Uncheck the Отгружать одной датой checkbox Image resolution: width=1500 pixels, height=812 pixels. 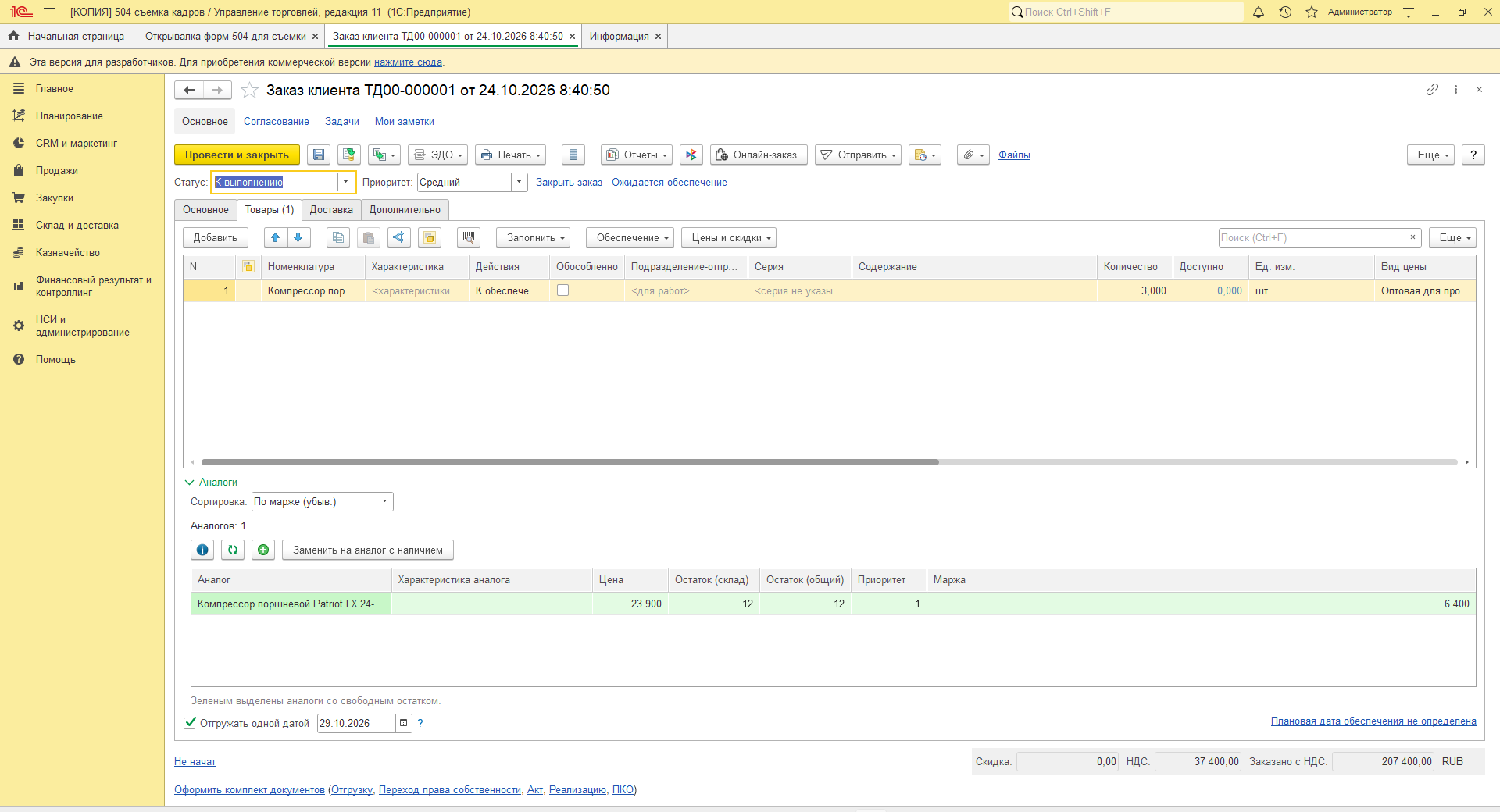tap(190, 723)
